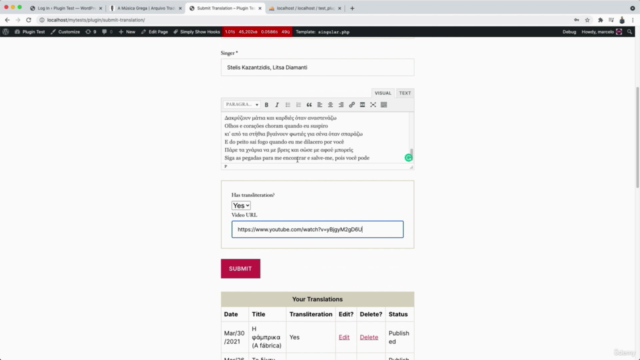Open the Howdy, marcelo account menu
Image resolution: width=640 pixels, height=360 pixels.
pos(601,32)
